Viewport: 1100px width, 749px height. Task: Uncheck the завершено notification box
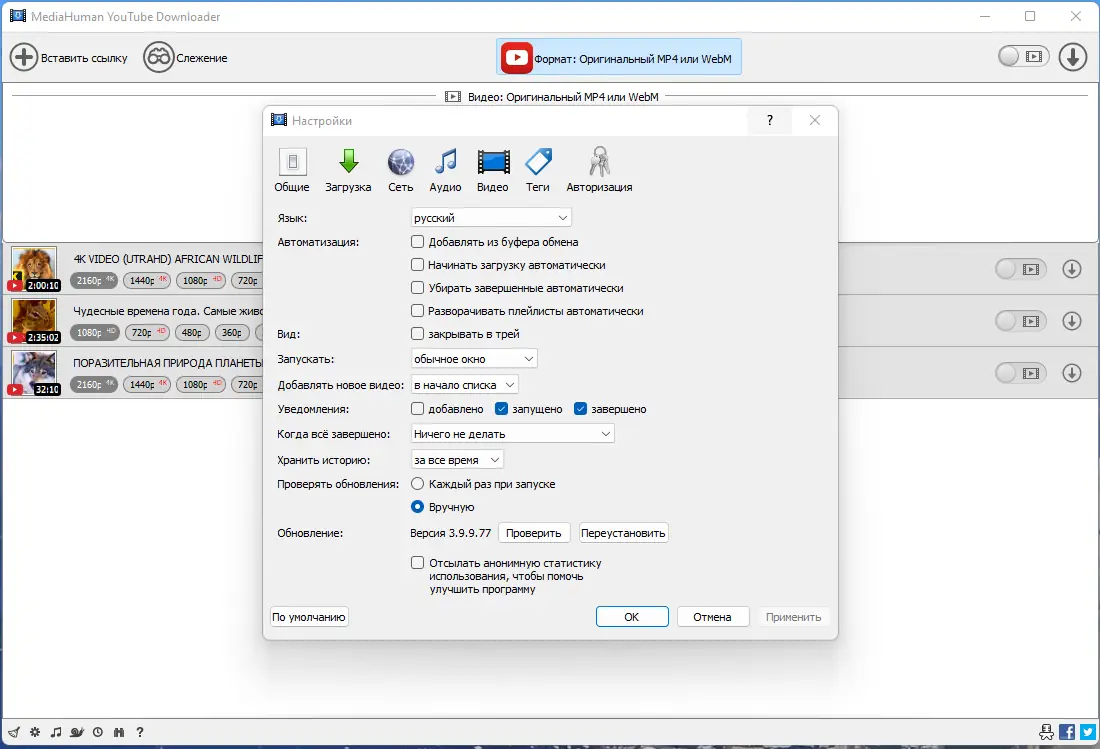(x=580, y=409)
